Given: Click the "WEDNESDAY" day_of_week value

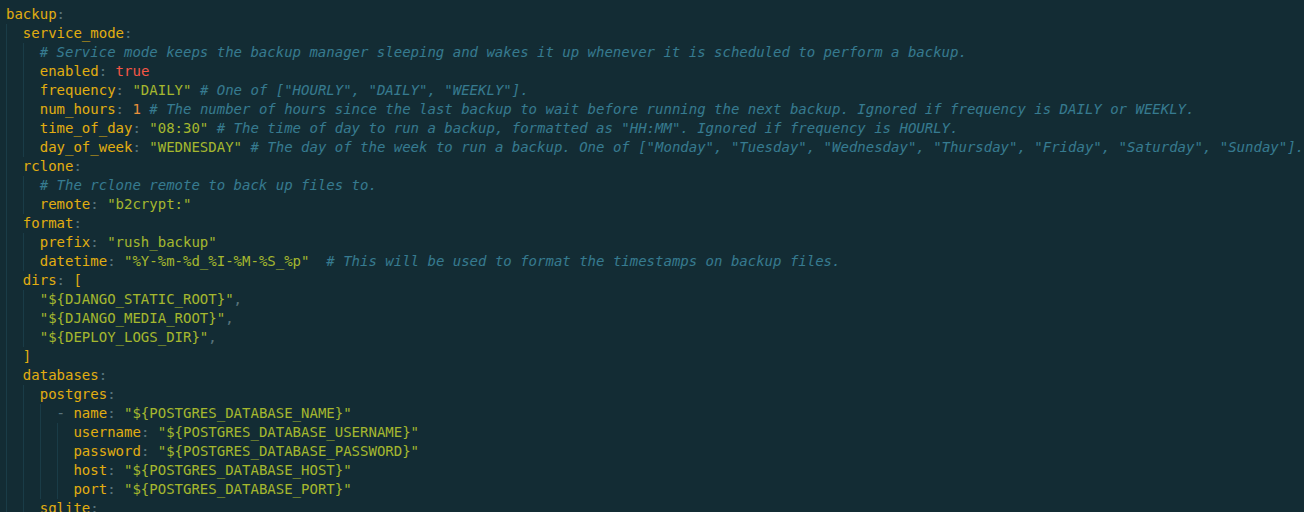Looking at the screenshot, I should point(195,147).
